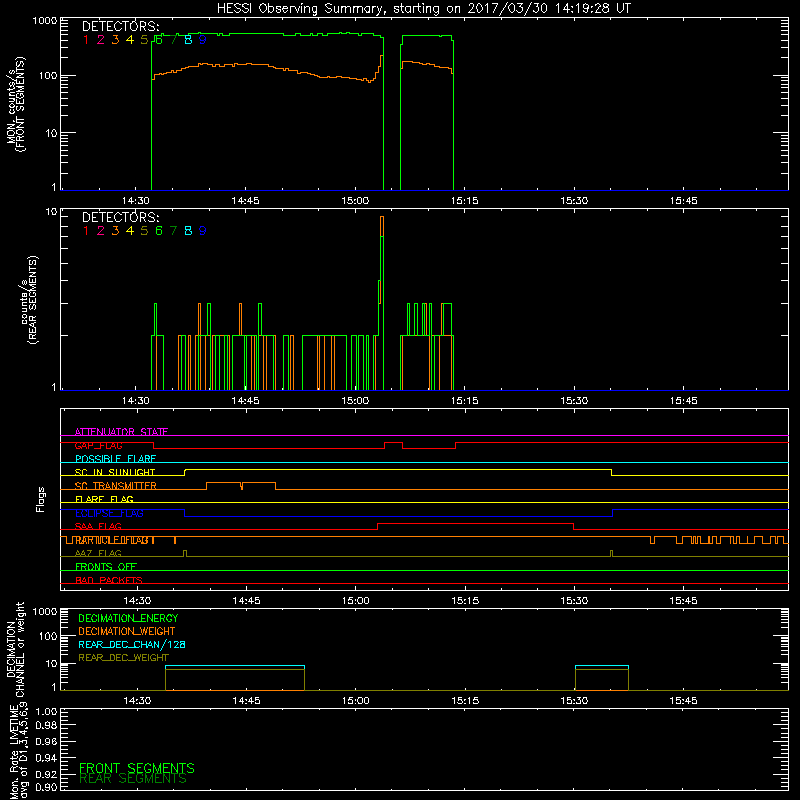800x800 pixels.
Task: Select orange detector 3 in front segments legend
Action: tap(115, 40)
